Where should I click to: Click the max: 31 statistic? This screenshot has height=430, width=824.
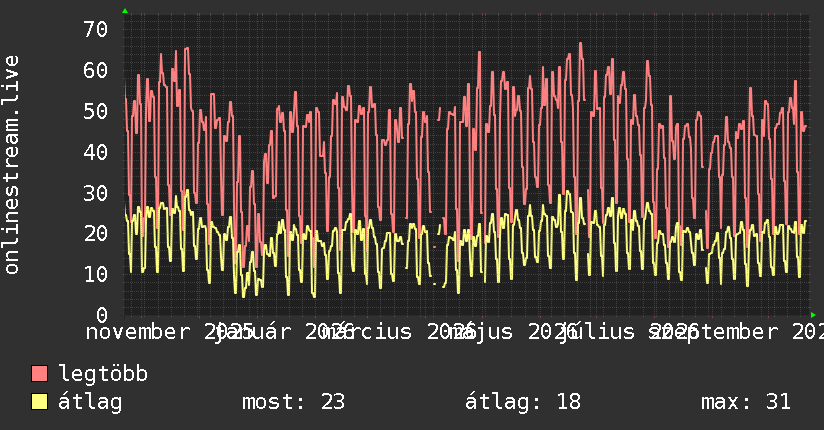coord(746,402)
